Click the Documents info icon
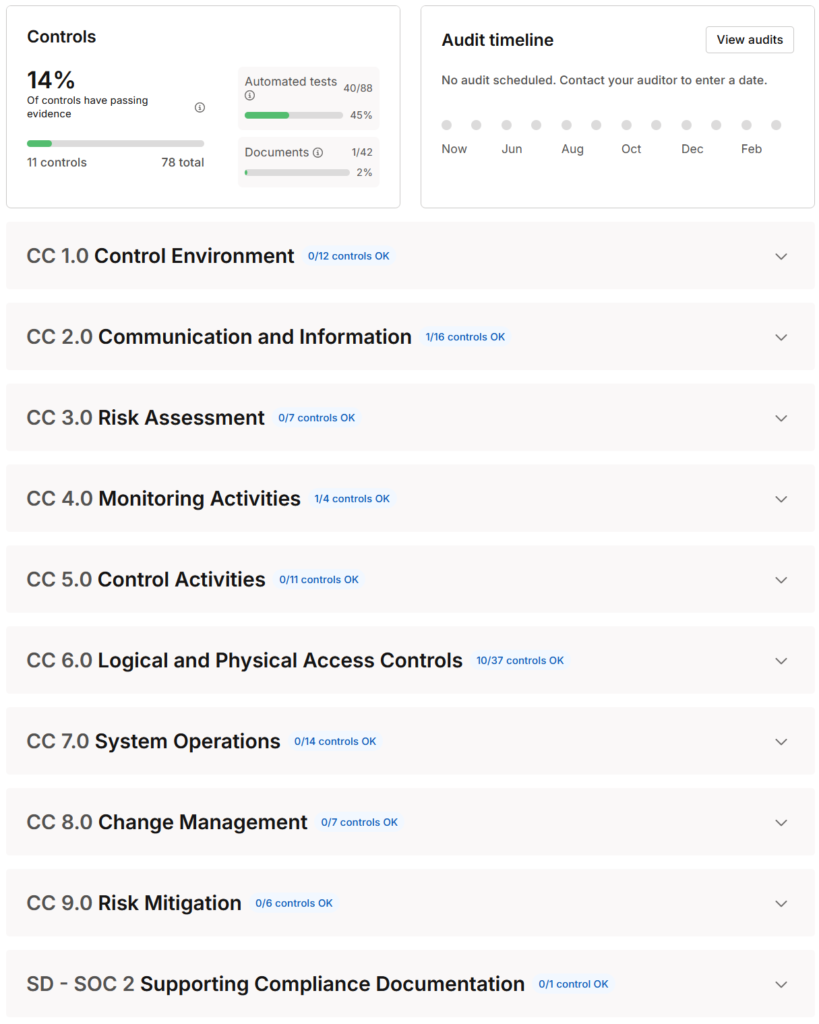819x1024 pixels. pos(318,153)
